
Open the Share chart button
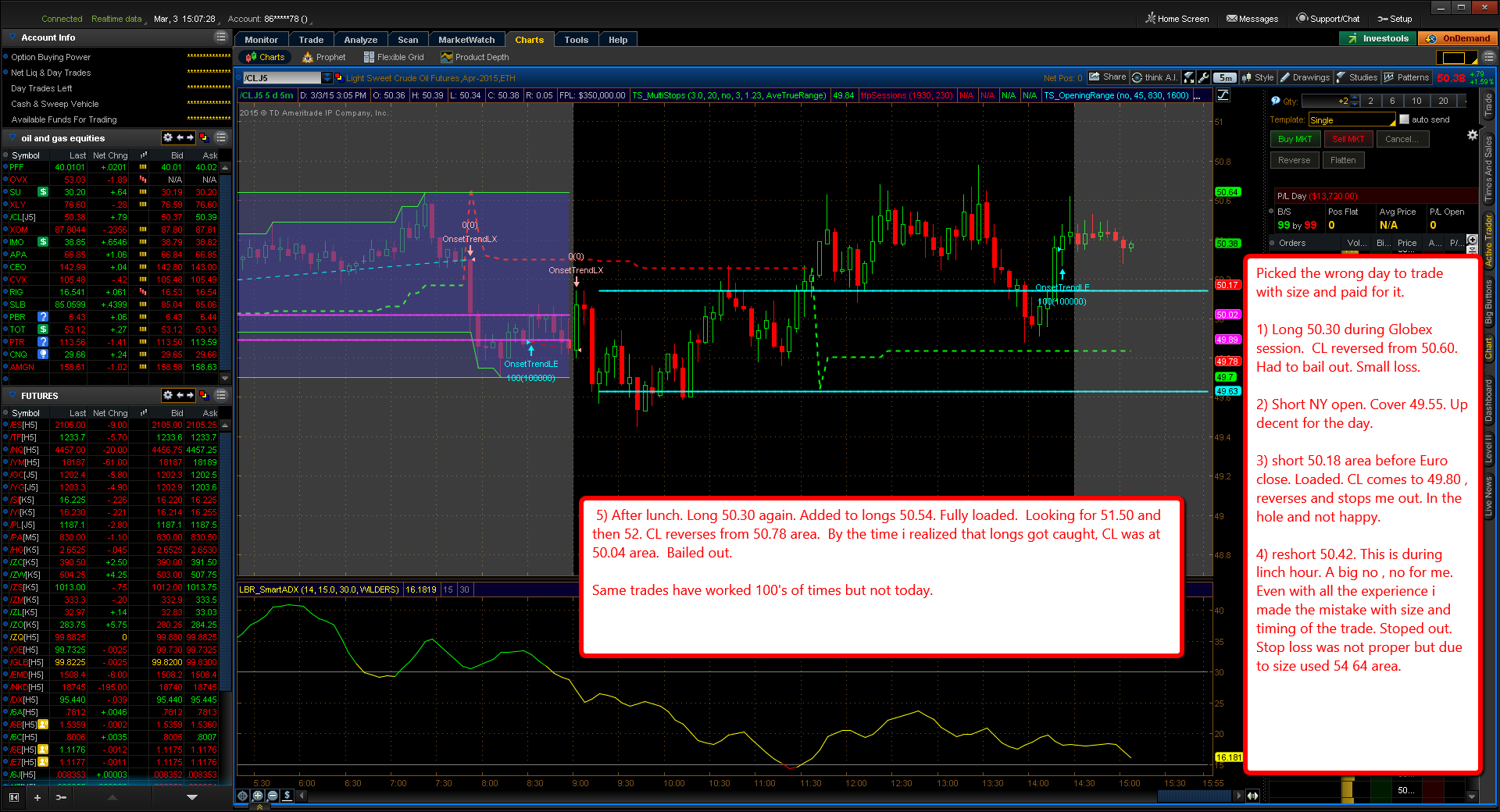click(x=1108, y=77)
